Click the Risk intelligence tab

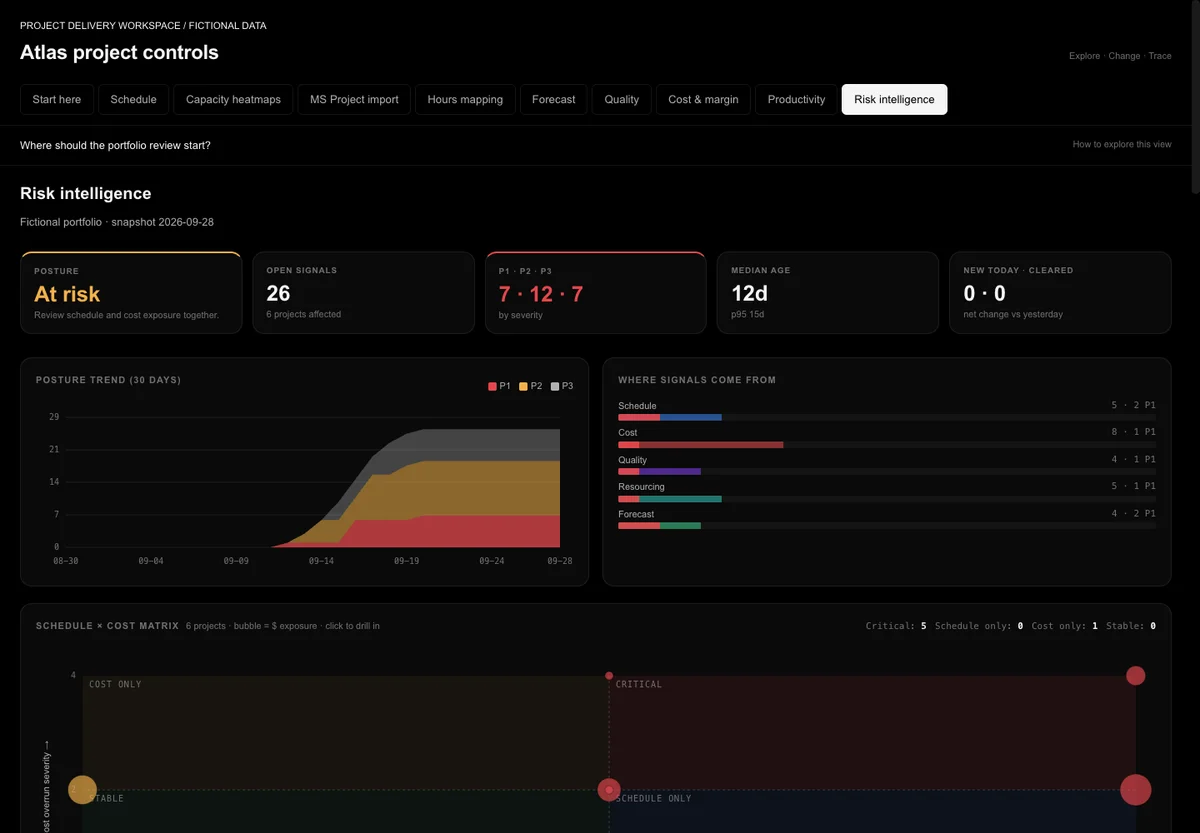click(894, 100)
